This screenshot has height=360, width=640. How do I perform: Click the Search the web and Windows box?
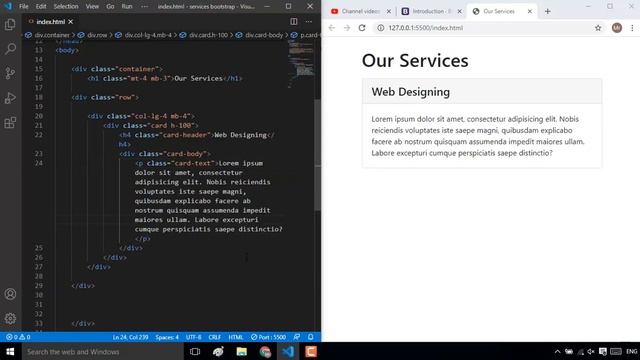[x=102, y=351]
